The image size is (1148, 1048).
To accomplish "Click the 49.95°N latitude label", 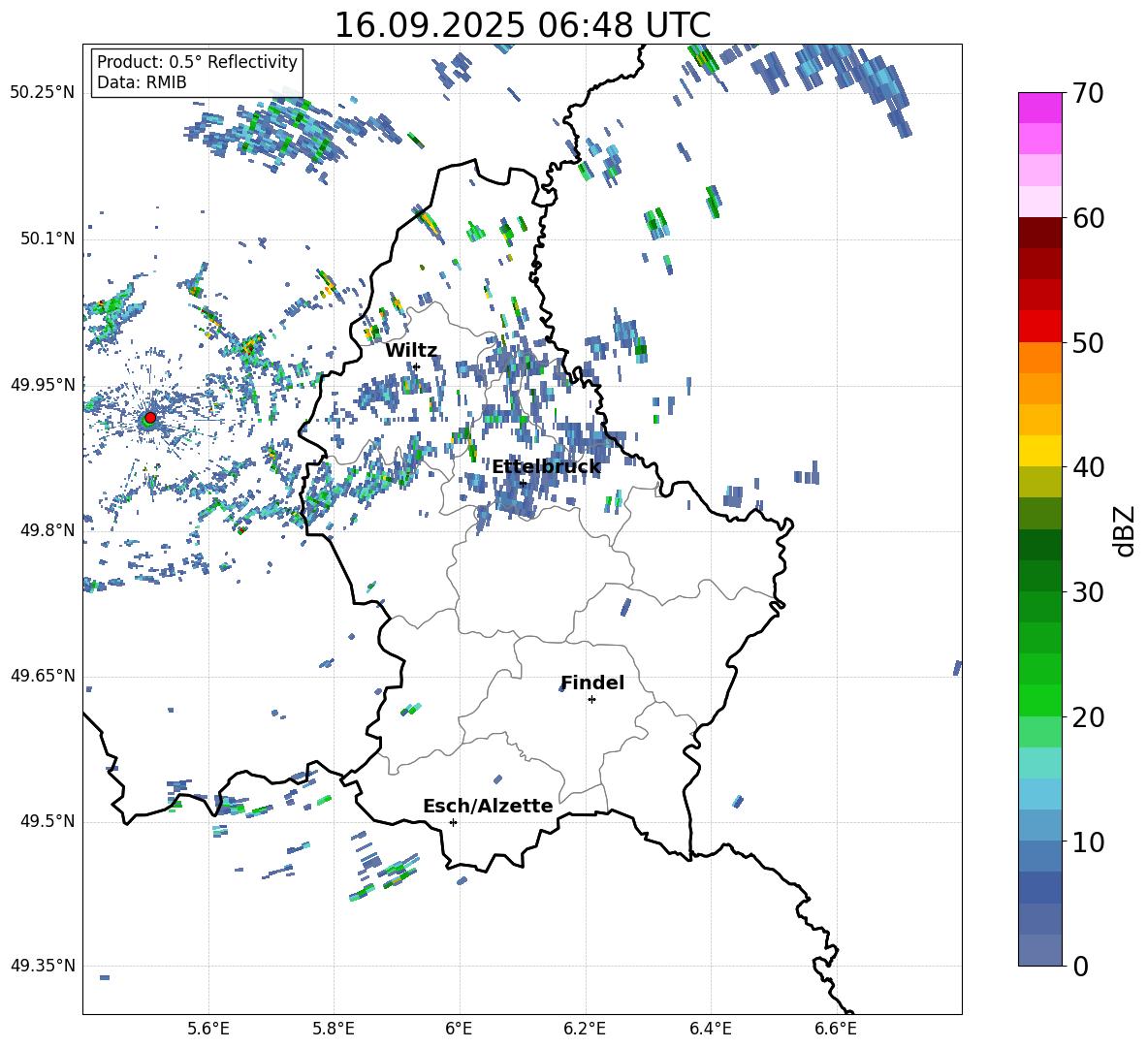I will coord(43,384).
